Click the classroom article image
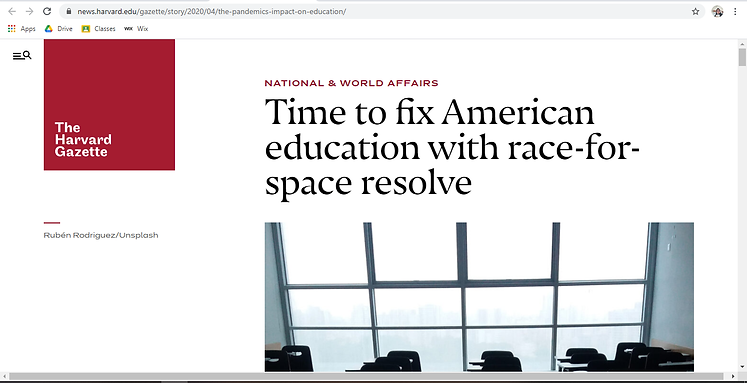Viewport: 747px width, 383px height. point(479,297)
